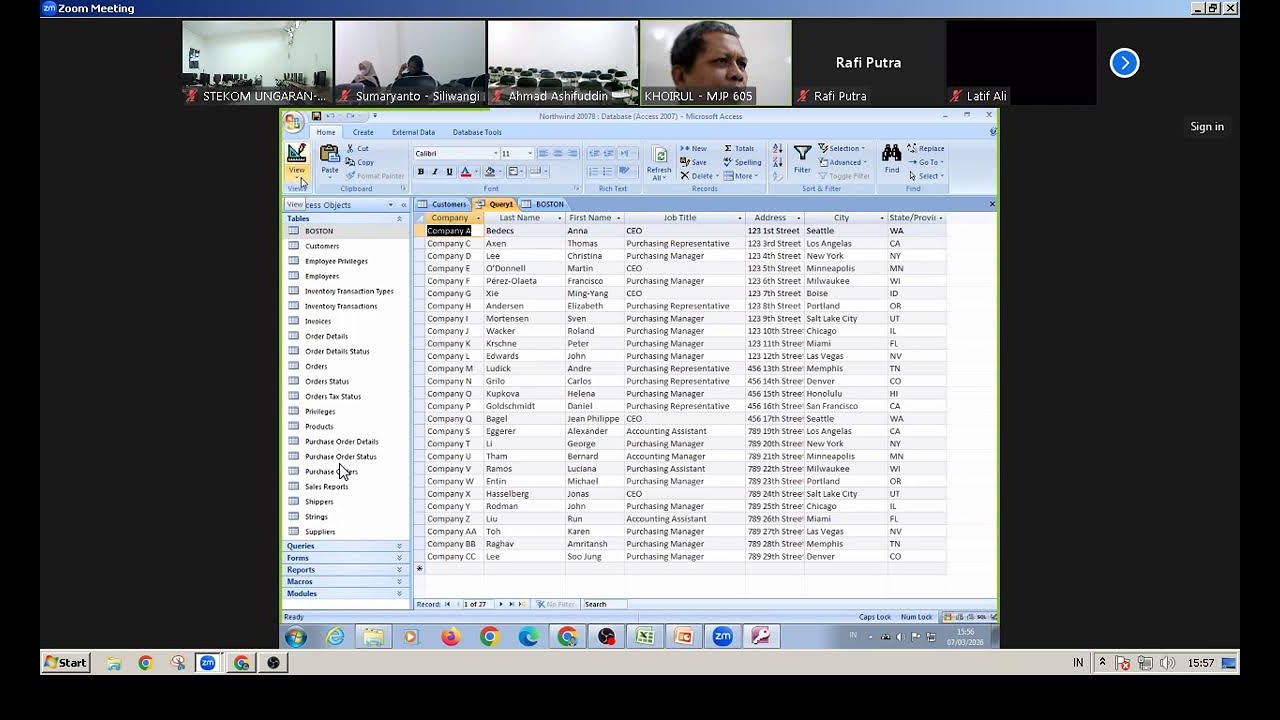Click the fill color bucket swatch
This screenshot has width=1280, height=720.
[x=490, y=172]
